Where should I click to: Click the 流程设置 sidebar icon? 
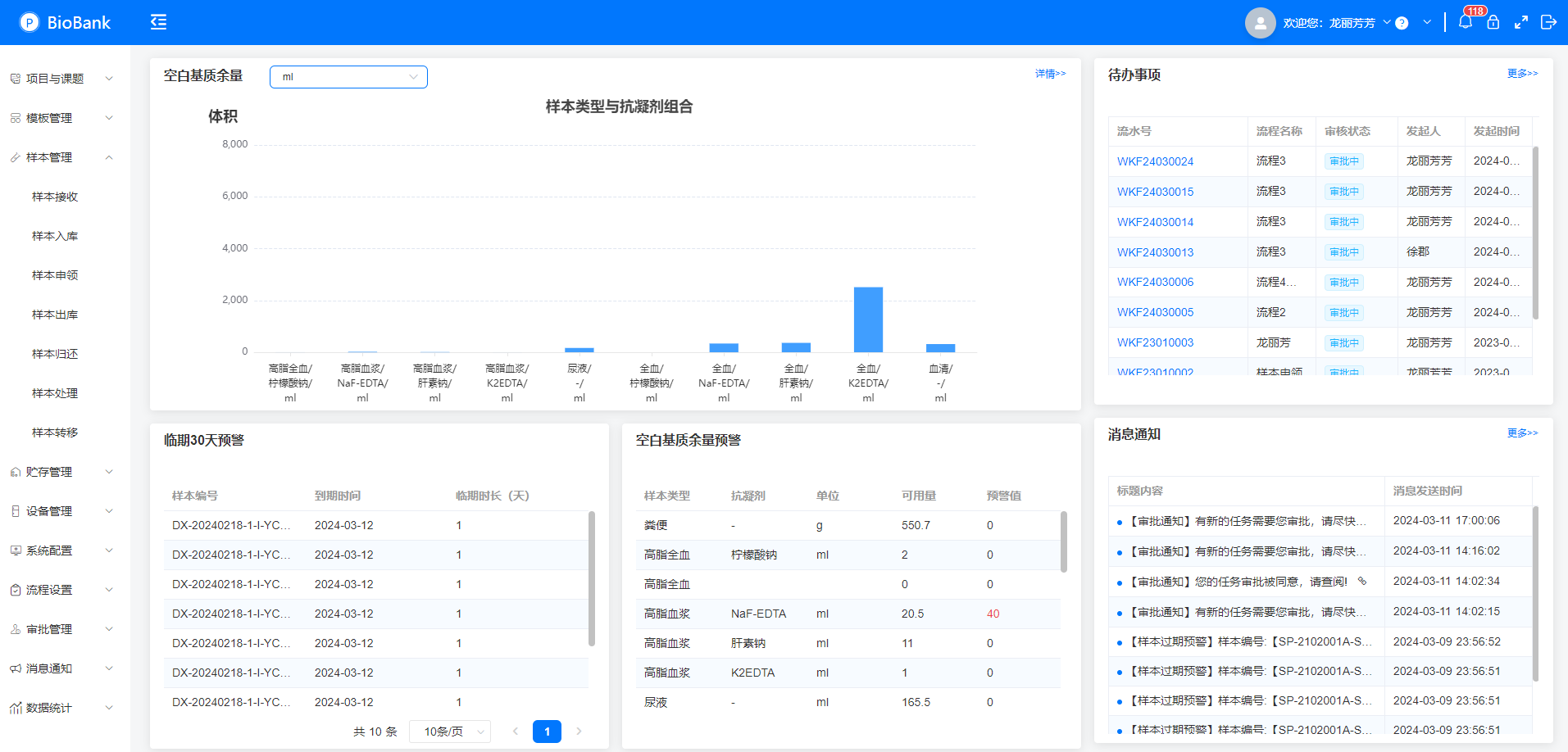(x=16, y=590)
